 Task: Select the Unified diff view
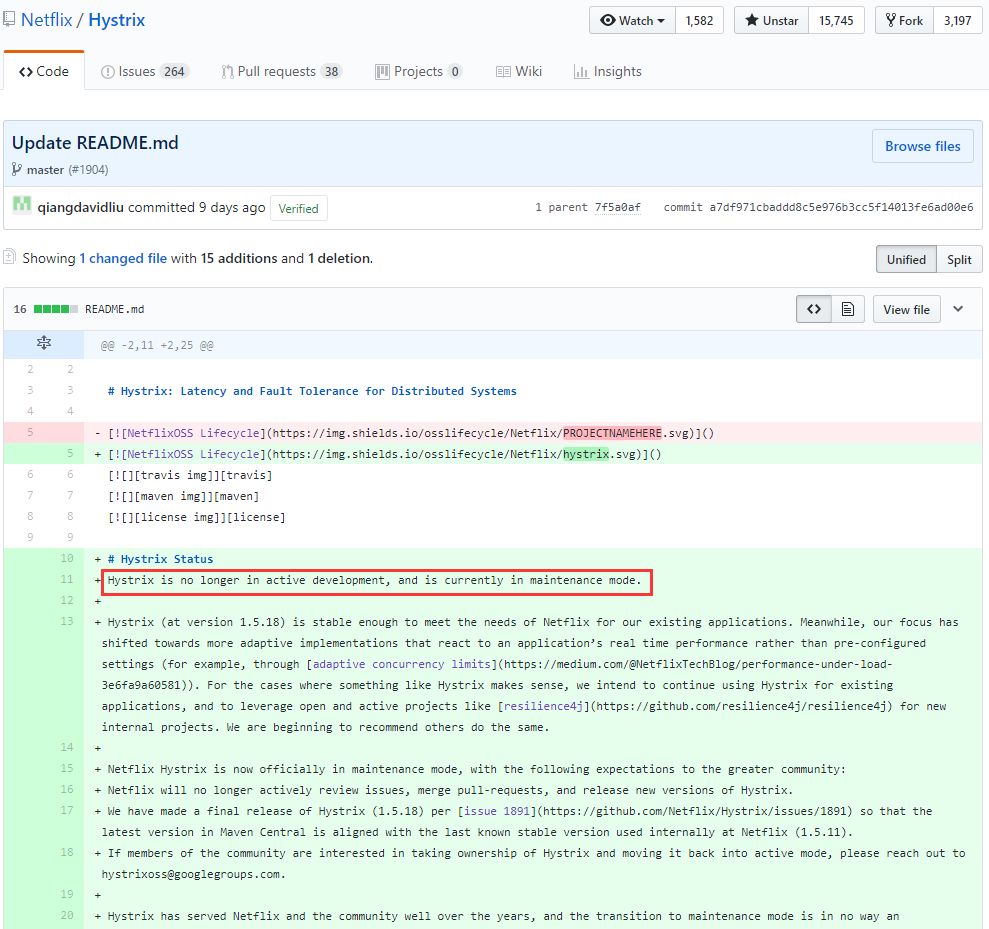tap(906, 259)
